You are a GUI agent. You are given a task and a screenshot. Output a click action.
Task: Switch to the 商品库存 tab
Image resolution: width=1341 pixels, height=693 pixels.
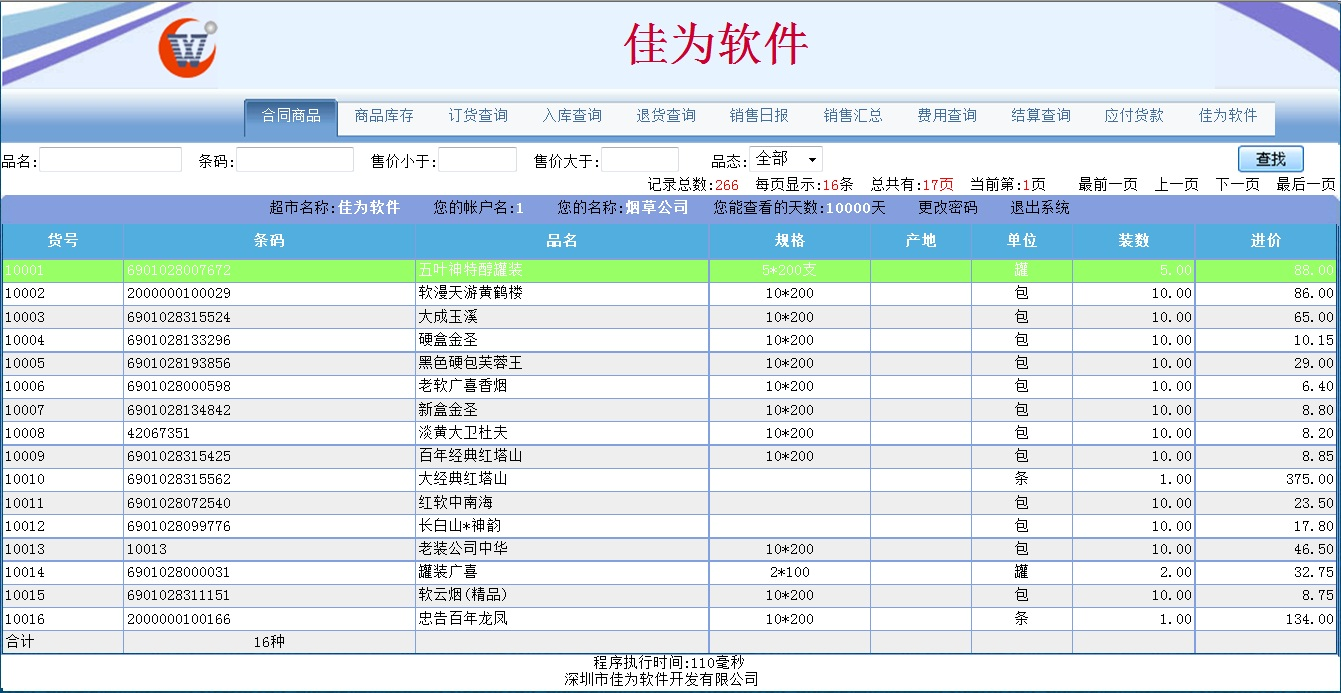click(x=384, y=116)
